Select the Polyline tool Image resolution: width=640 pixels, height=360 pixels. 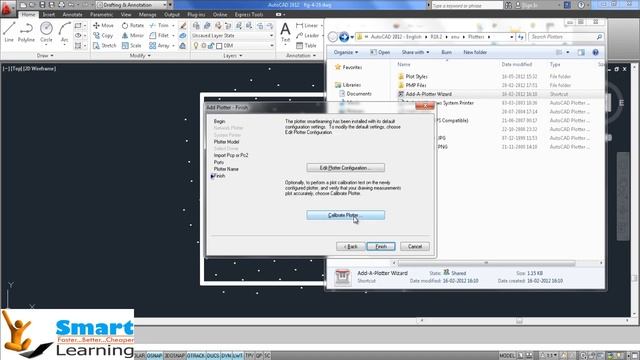pos(26,32)
